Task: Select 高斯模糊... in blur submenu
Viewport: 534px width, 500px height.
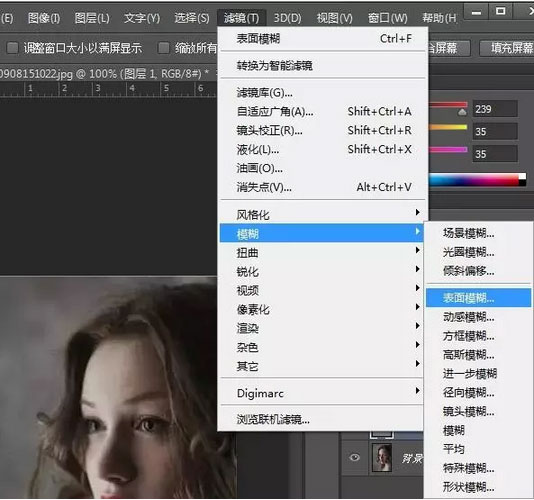Action: point(478,355)
